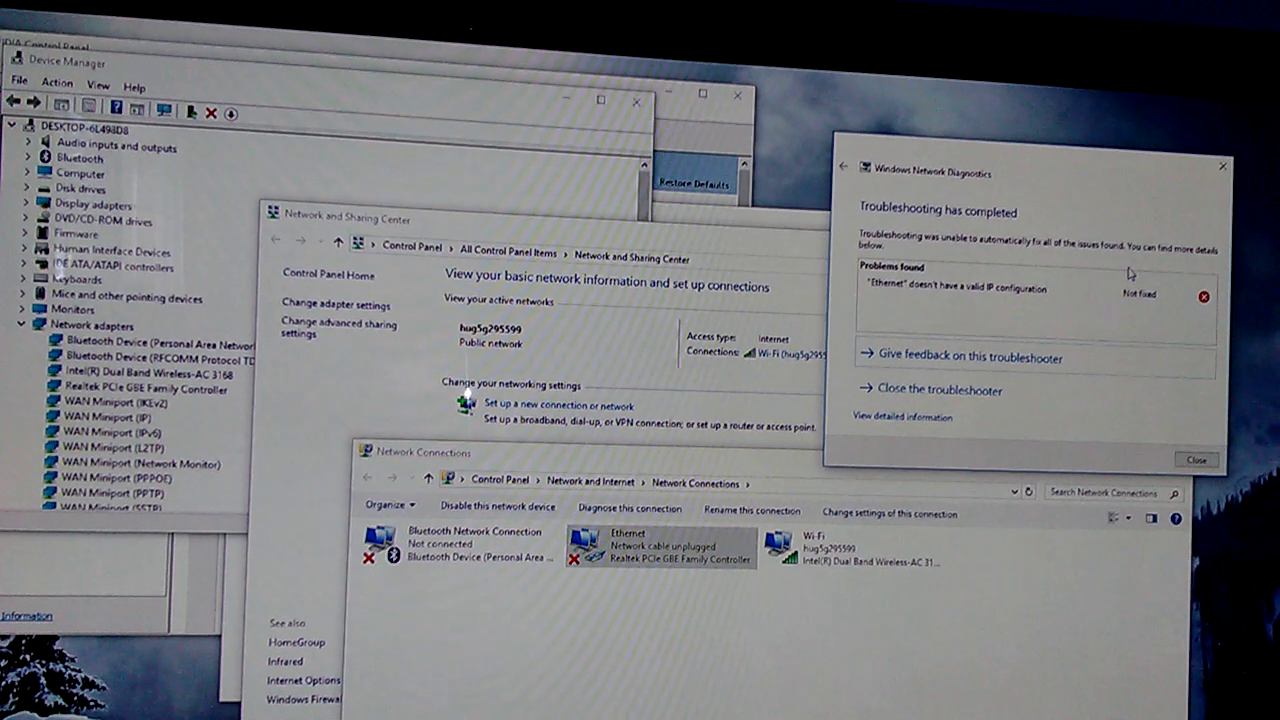Open address bar history dropdown in Network Connections
The image size is (1280, 720).
point(1013,491)
